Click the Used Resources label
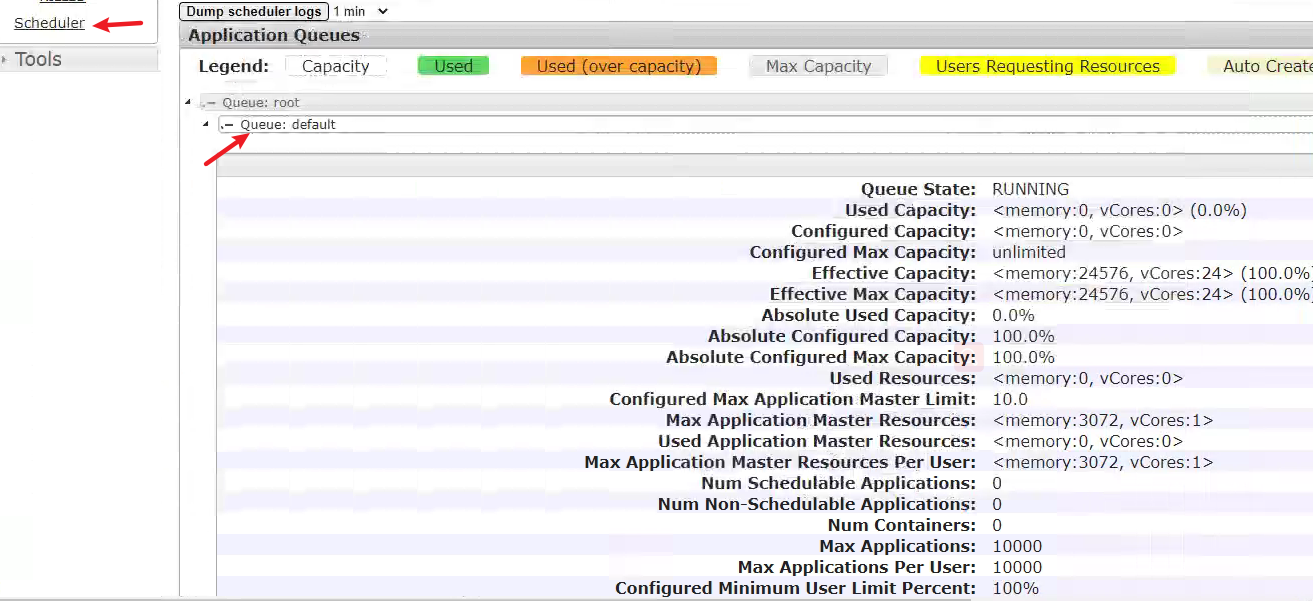Viewport: 1313px width, 601px height. point(902,378)
